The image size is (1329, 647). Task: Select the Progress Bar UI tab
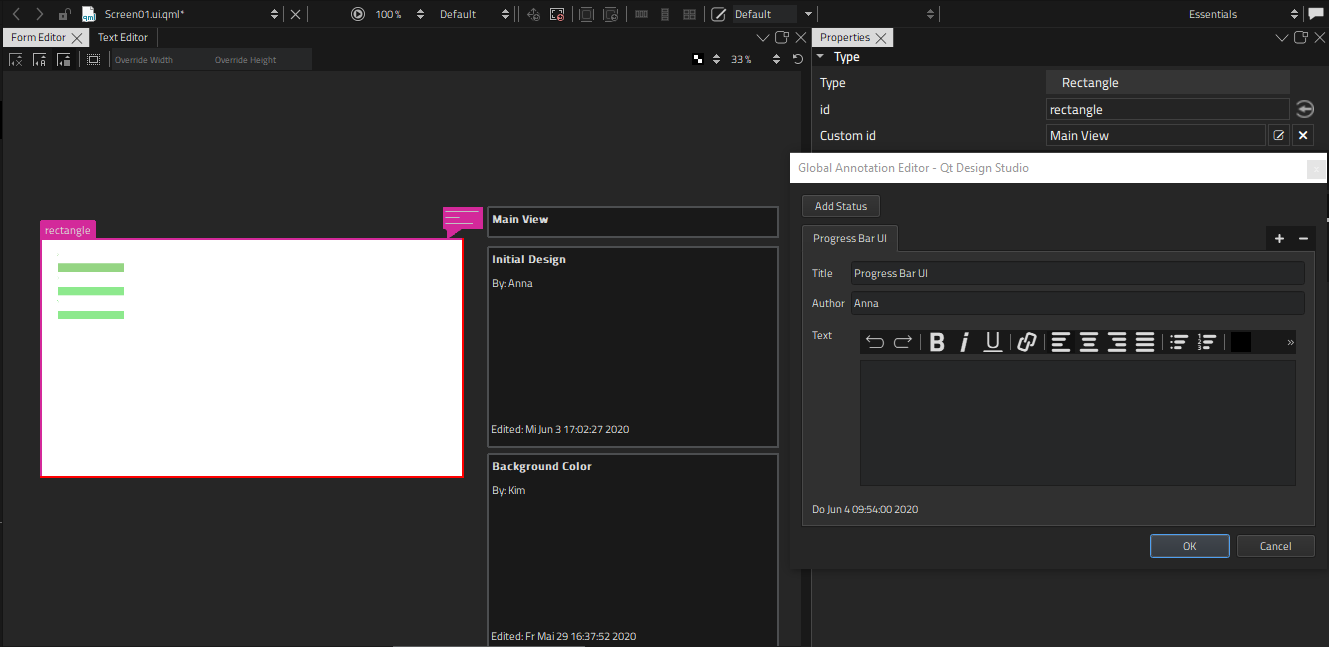[849, 238]
